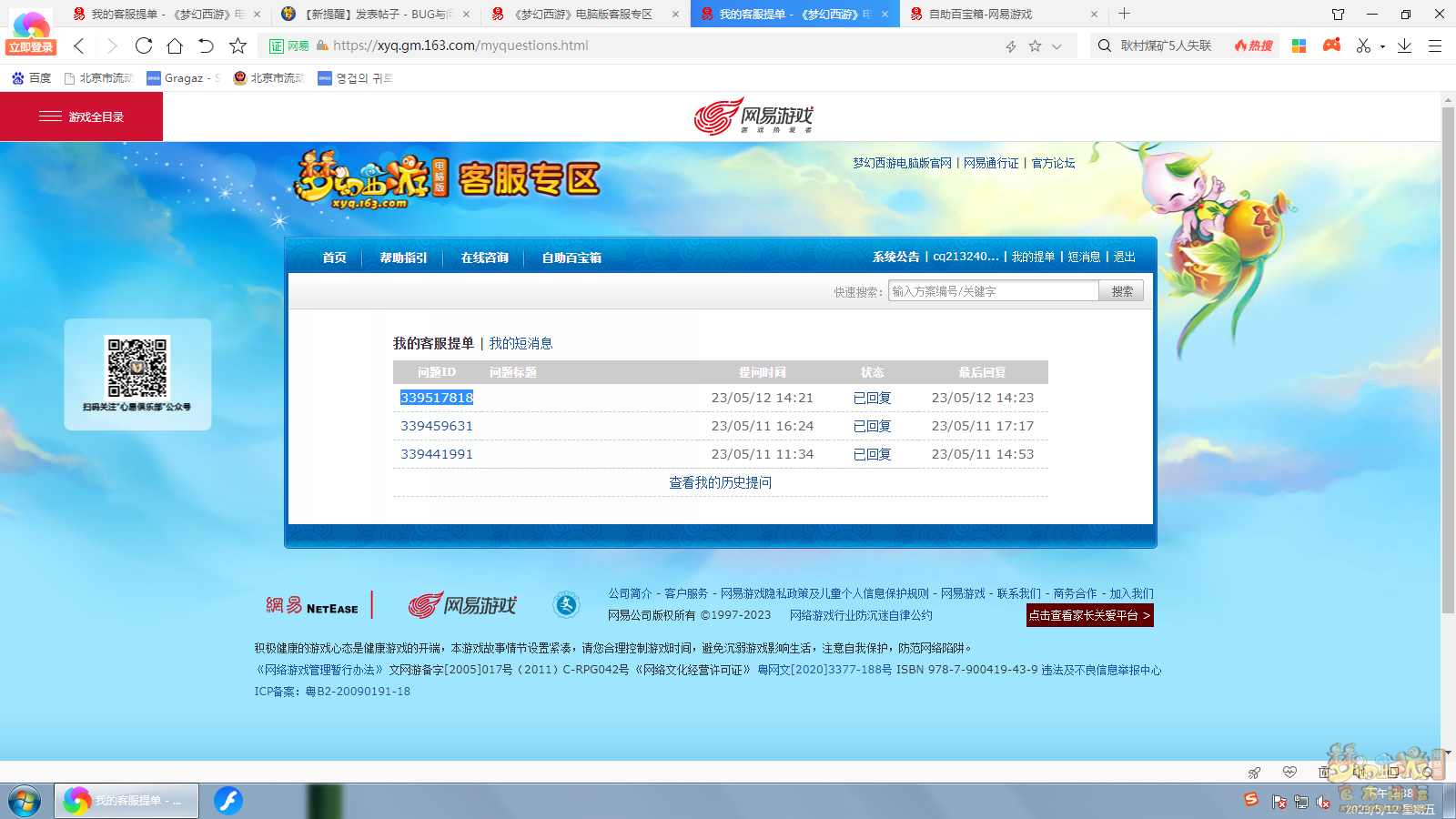Open the 在线咨询 nav item
The height and width of the screenshot is (819, 1456).
pos(484,258)
